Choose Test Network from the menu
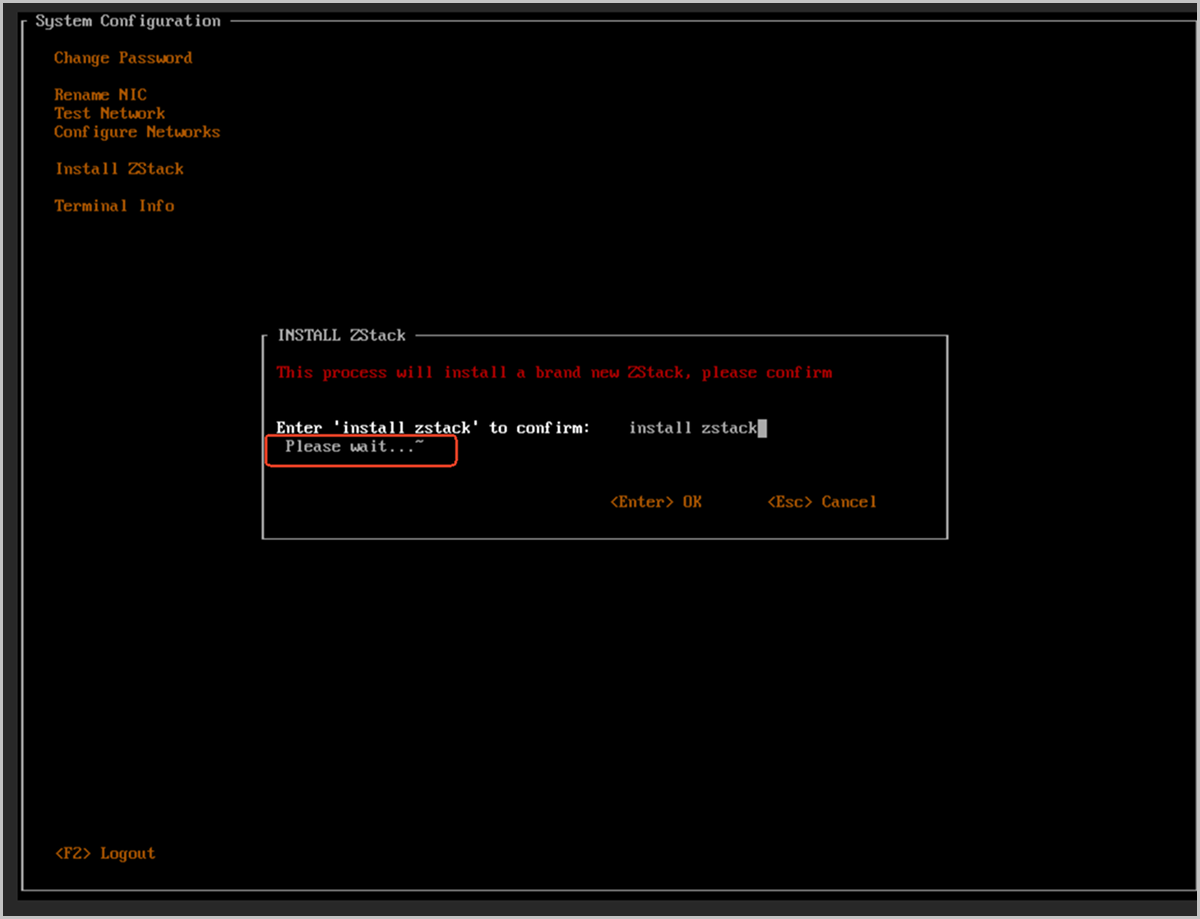Screen dimensions: 1200x919 point(110,113)
